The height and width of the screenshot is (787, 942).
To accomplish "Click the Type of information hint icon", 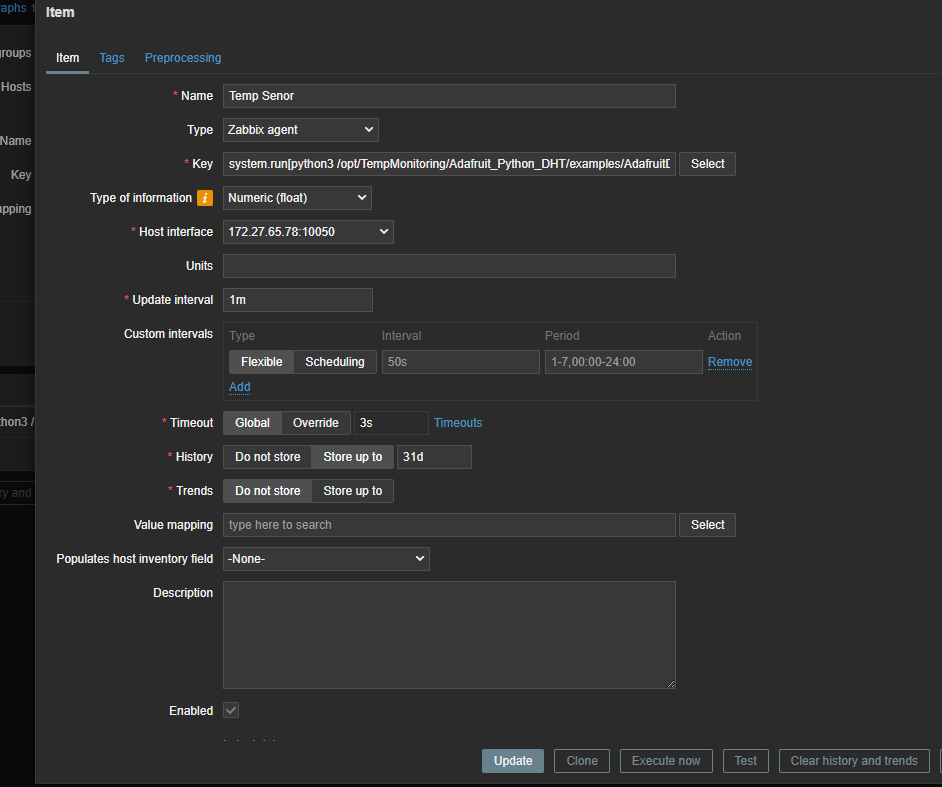I will (x=205, y=198).
